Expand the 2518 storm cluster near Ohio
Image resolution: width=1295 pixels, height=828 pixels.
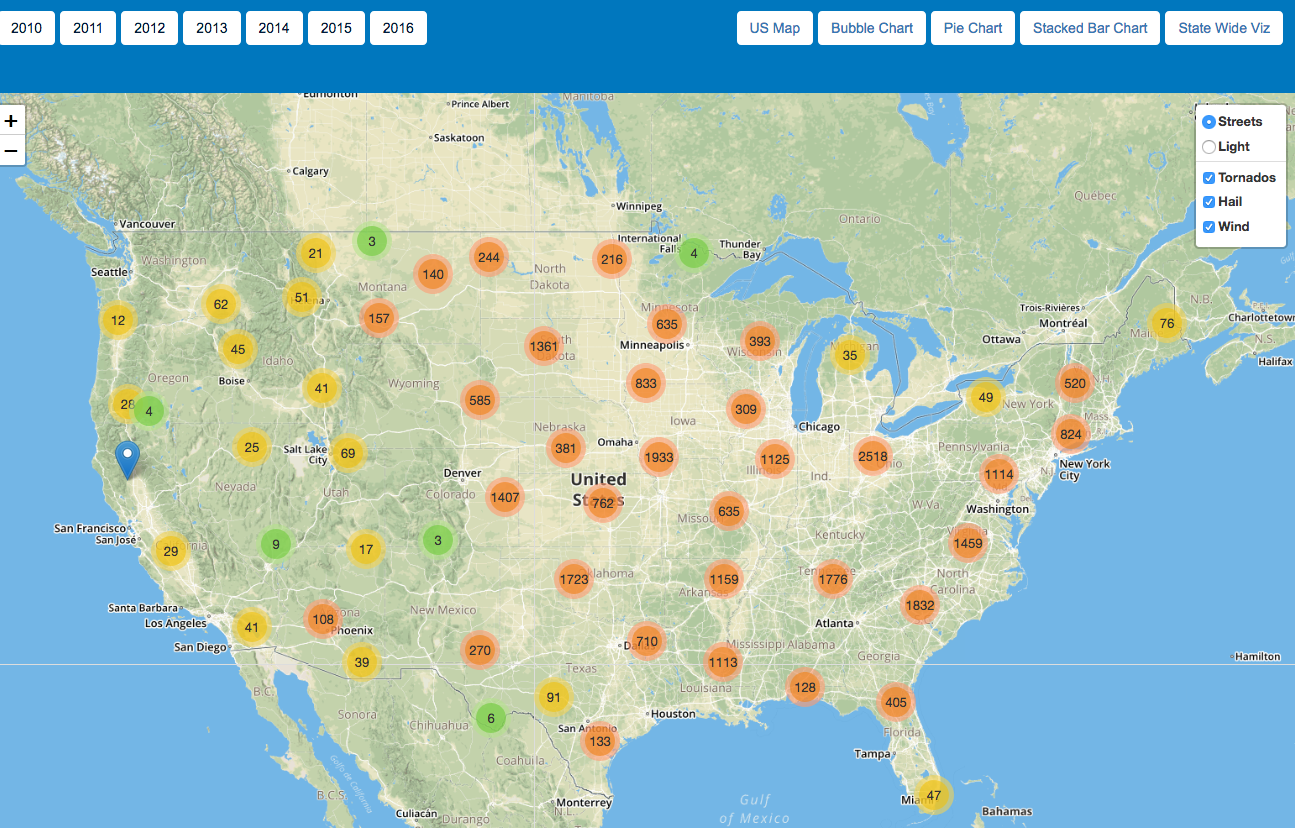tap(872, 457)
